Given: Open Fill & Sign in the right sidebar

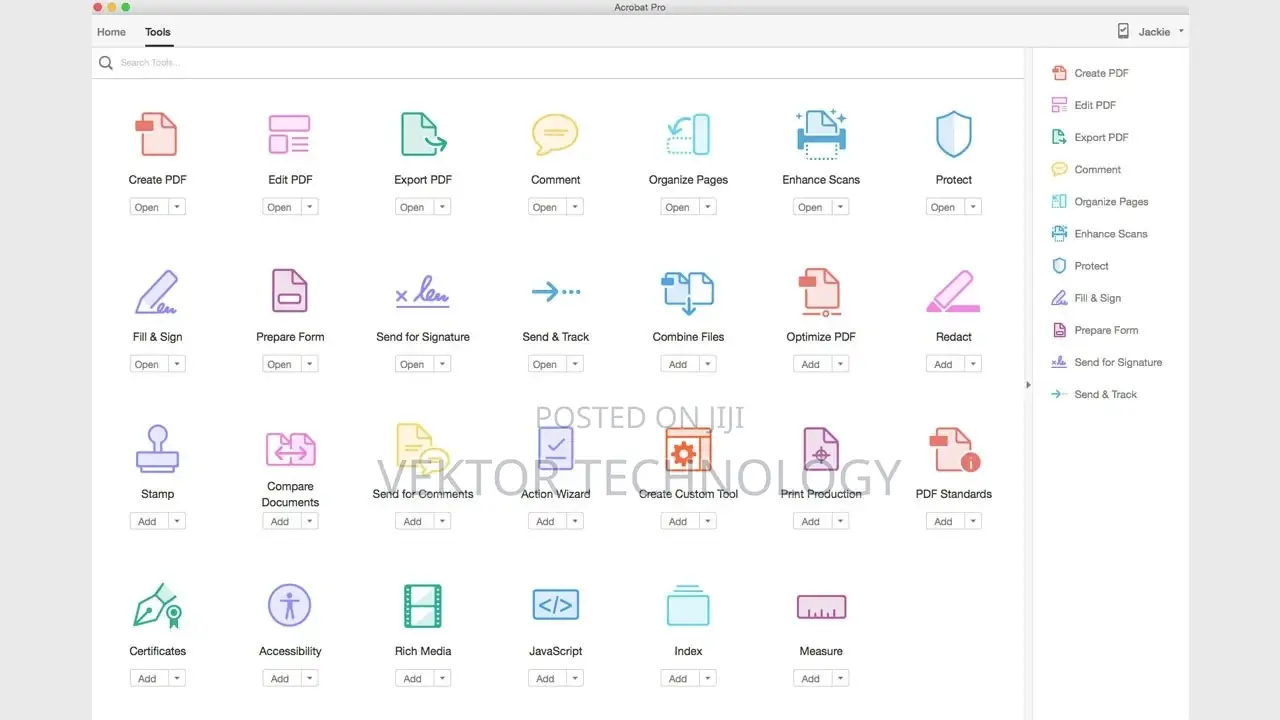Looking at the screenshot, I should click(x=1086, y=298).
